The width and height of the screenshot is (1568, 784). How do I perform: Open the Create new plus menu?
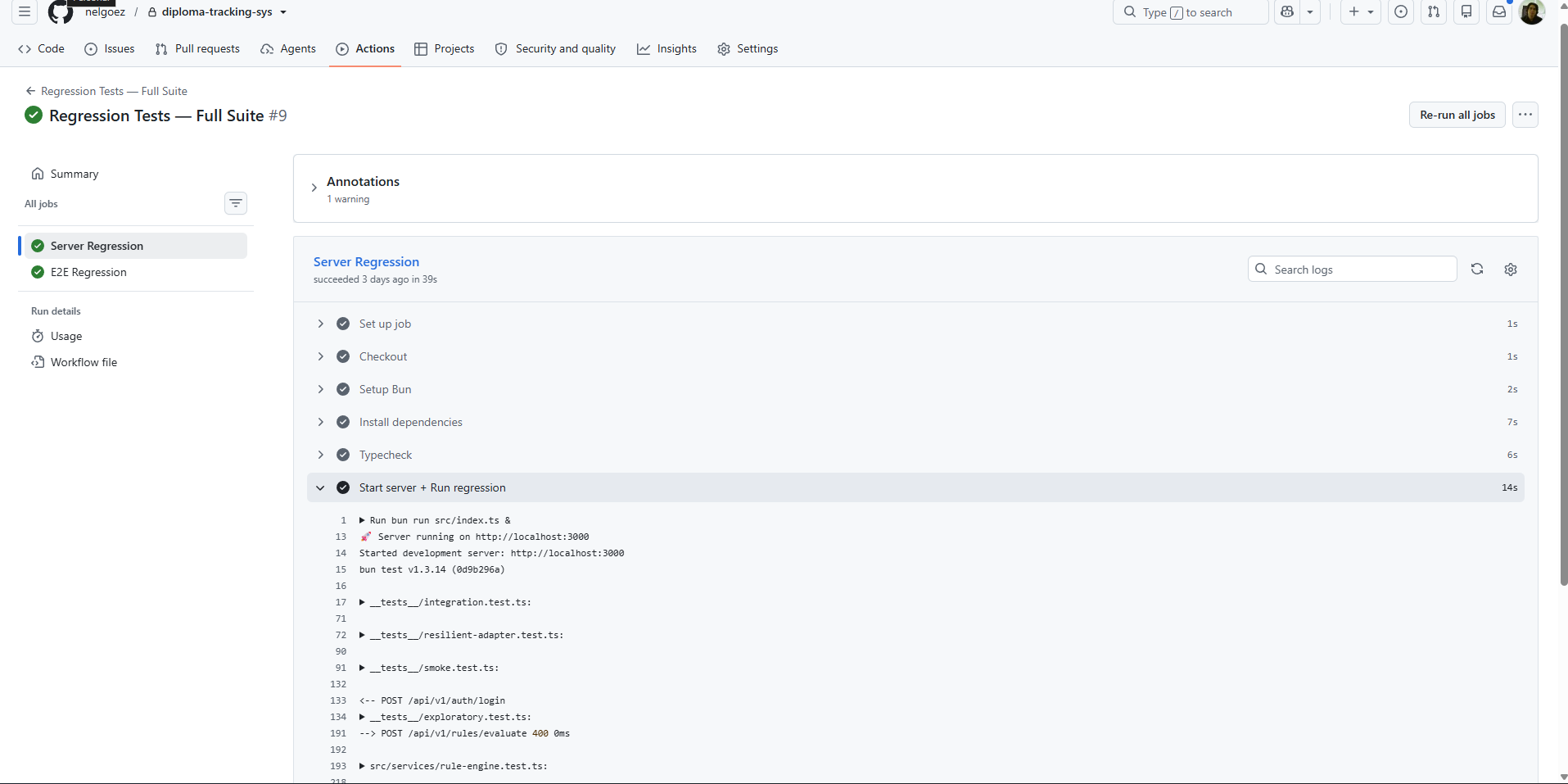click(1361, 12)
